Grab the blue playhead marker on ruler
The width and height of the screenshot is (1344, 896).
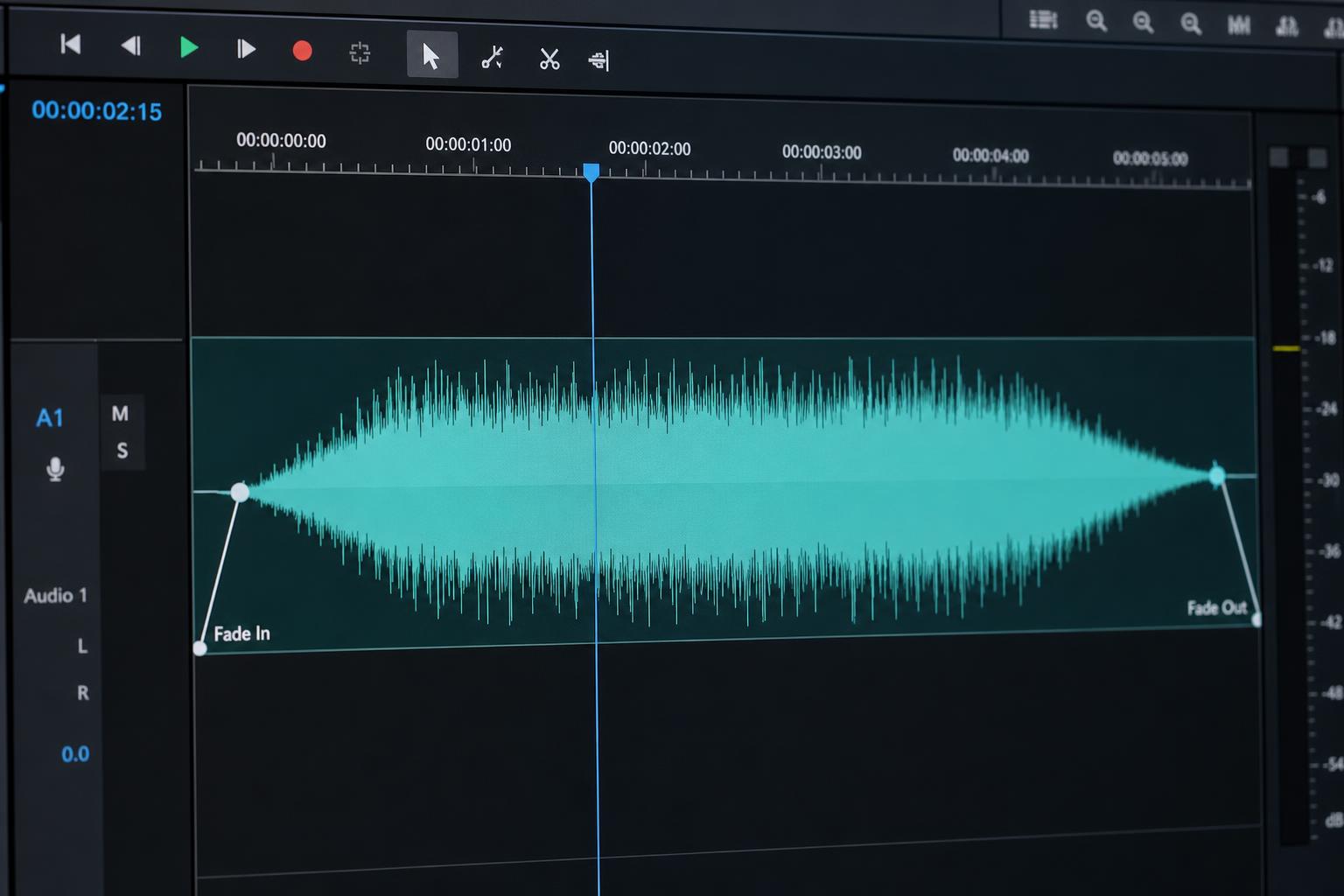click(591, 172)
